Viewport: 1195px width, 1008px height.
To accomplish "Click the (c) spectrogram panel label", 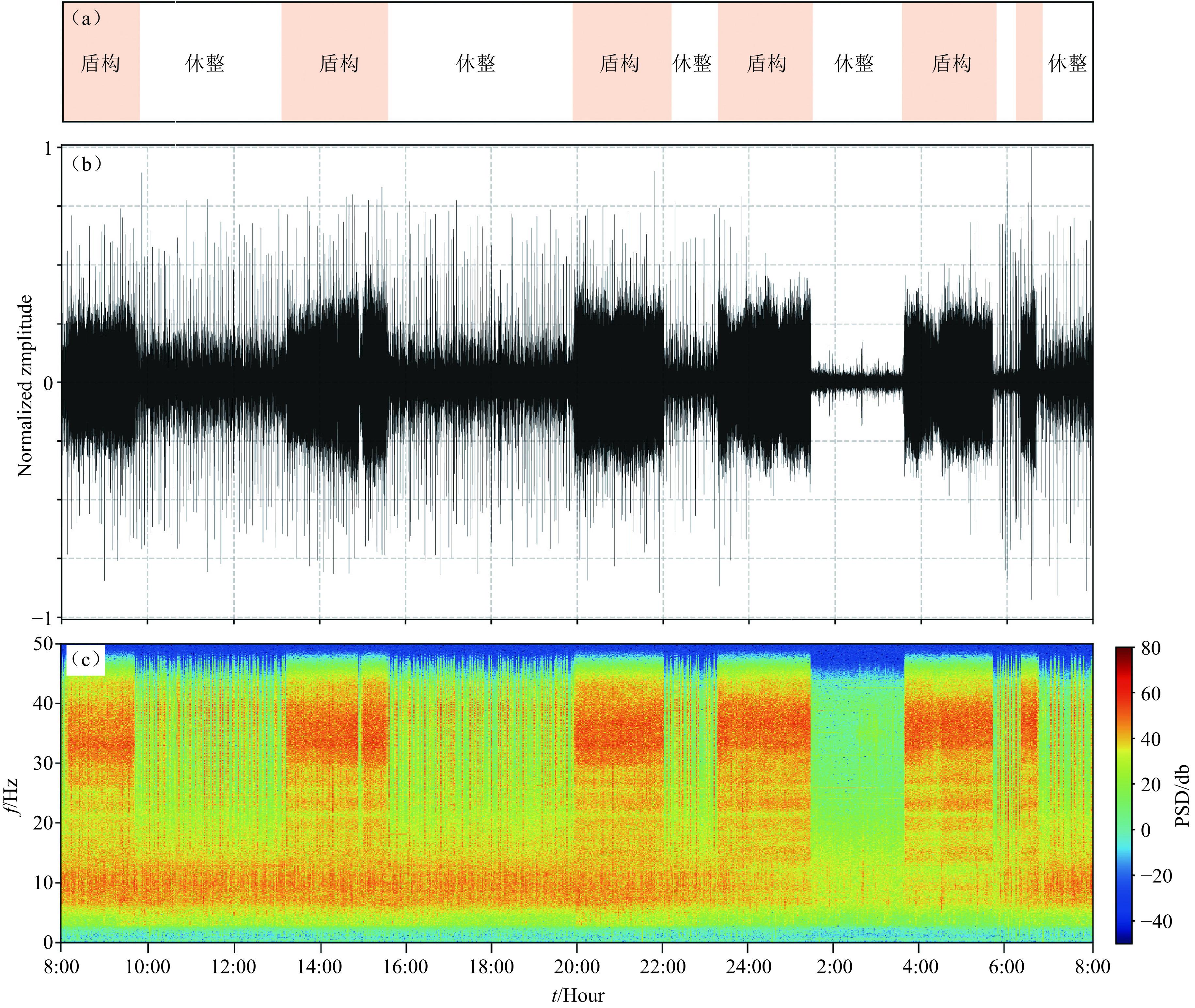I will click(x=85, y=660).
